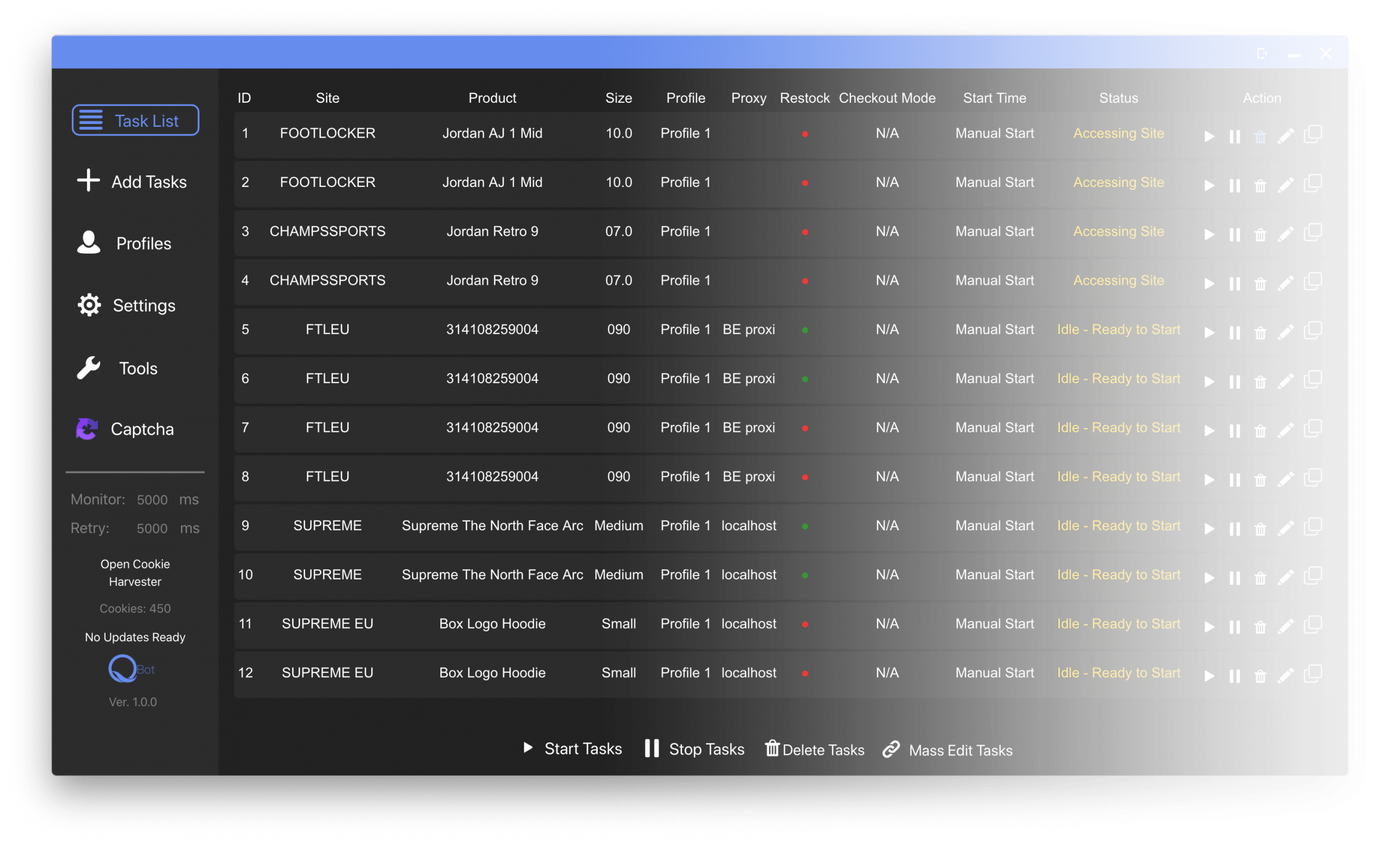Open Mass Edit Tasks
Image resolution: width=1400 pixels, height=844 pixels.
(x=948, y=751)
